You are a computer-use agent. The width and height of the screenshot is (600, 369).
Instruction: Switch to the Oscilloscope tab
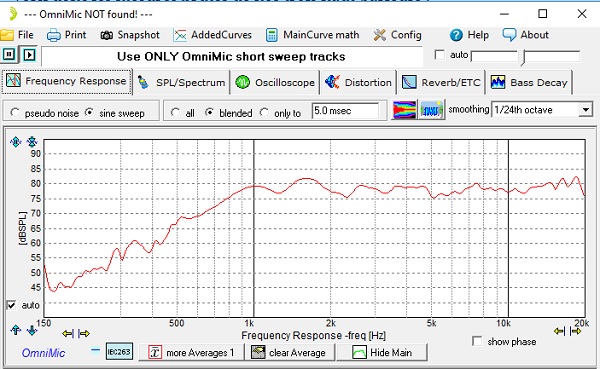click(x=275, y=82)
